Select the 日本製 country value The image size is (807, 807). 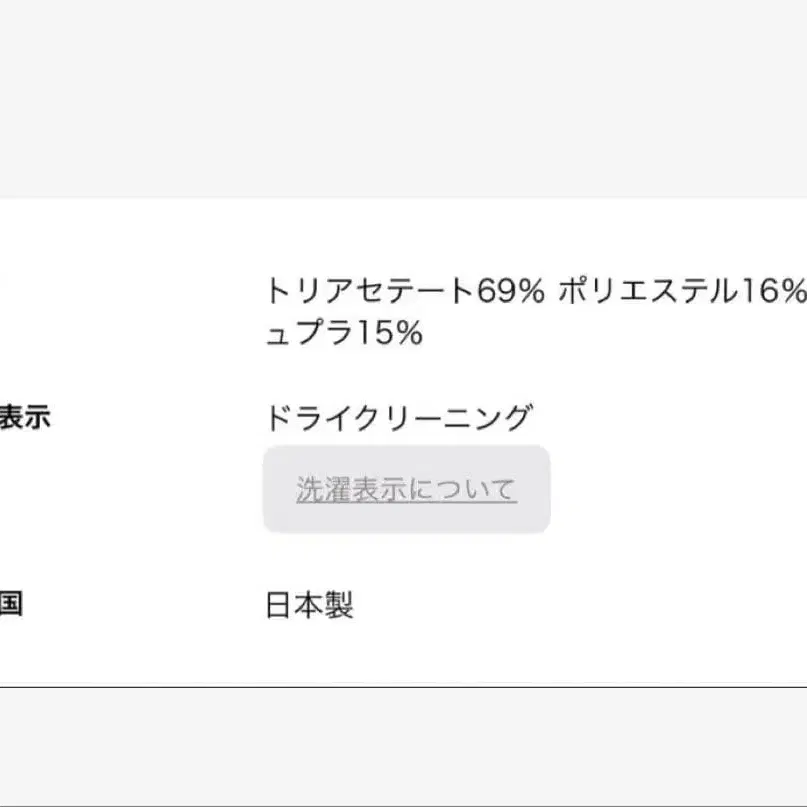pos(309,605)
